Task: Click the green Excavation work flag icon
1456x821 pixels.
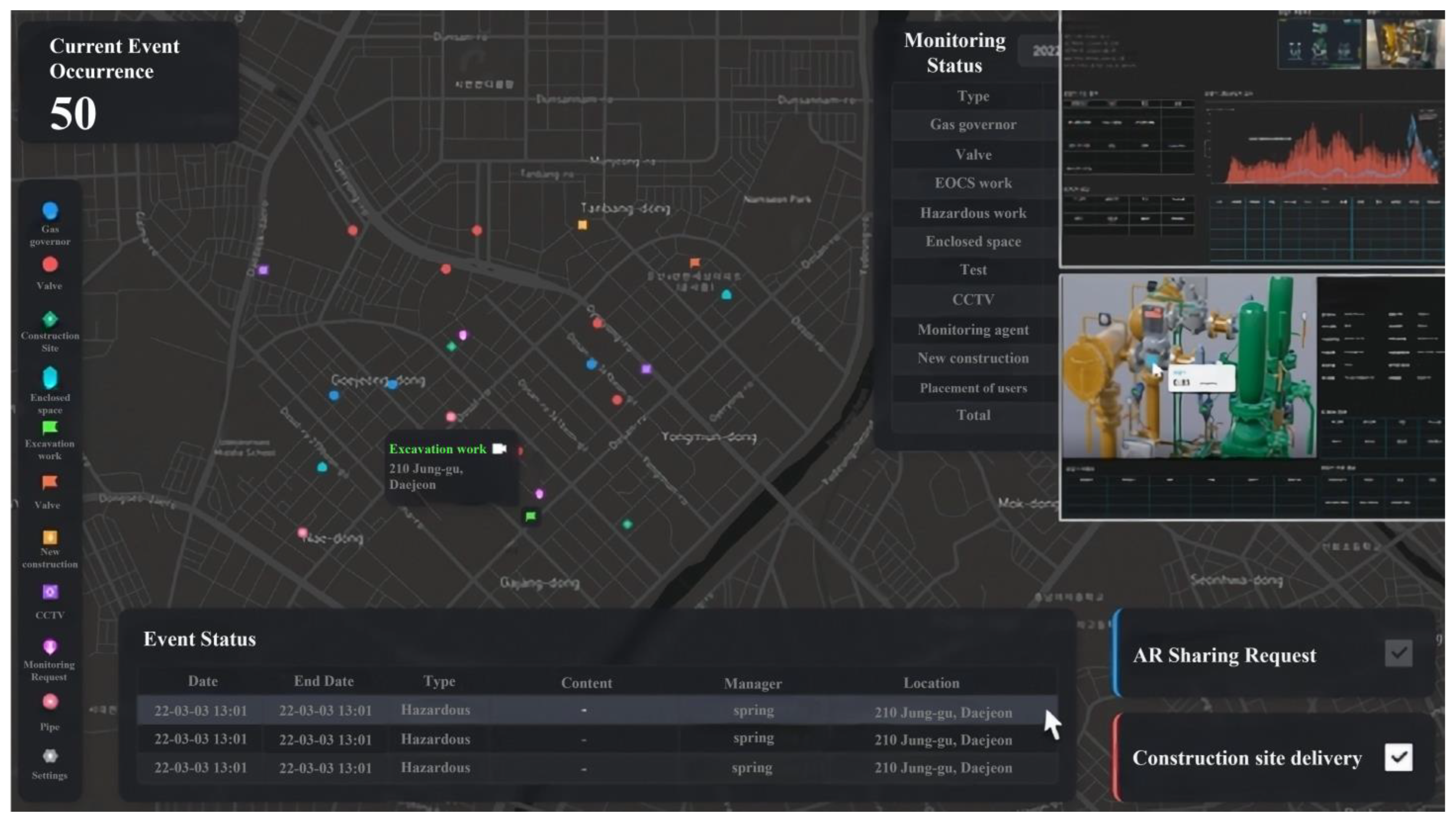Action: pyautogui.click(x=50, y=428)
